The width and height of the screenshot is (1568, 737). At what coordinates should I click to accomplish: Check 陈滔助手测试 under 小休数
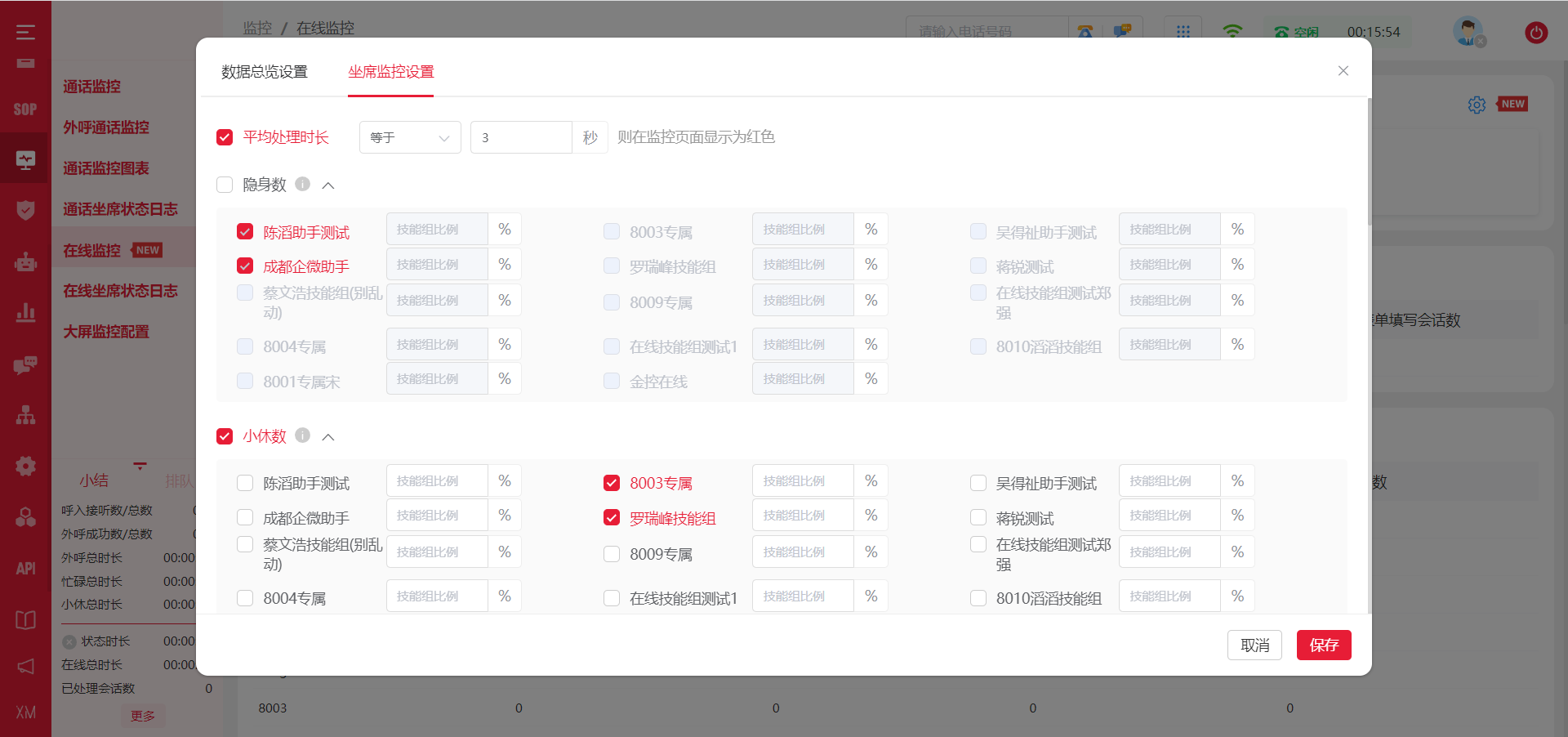point(245,483)
